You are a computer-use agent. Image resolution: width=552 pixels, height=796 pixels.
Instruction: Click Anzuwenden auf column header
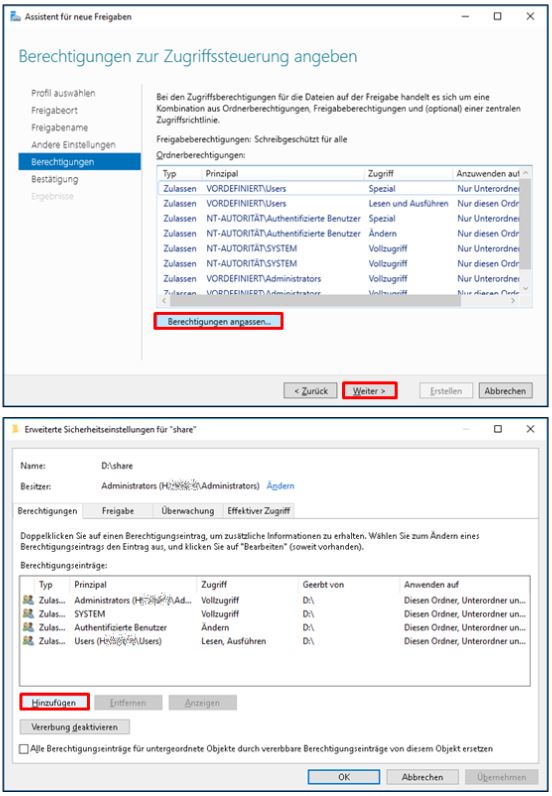(x=486, y=174)
